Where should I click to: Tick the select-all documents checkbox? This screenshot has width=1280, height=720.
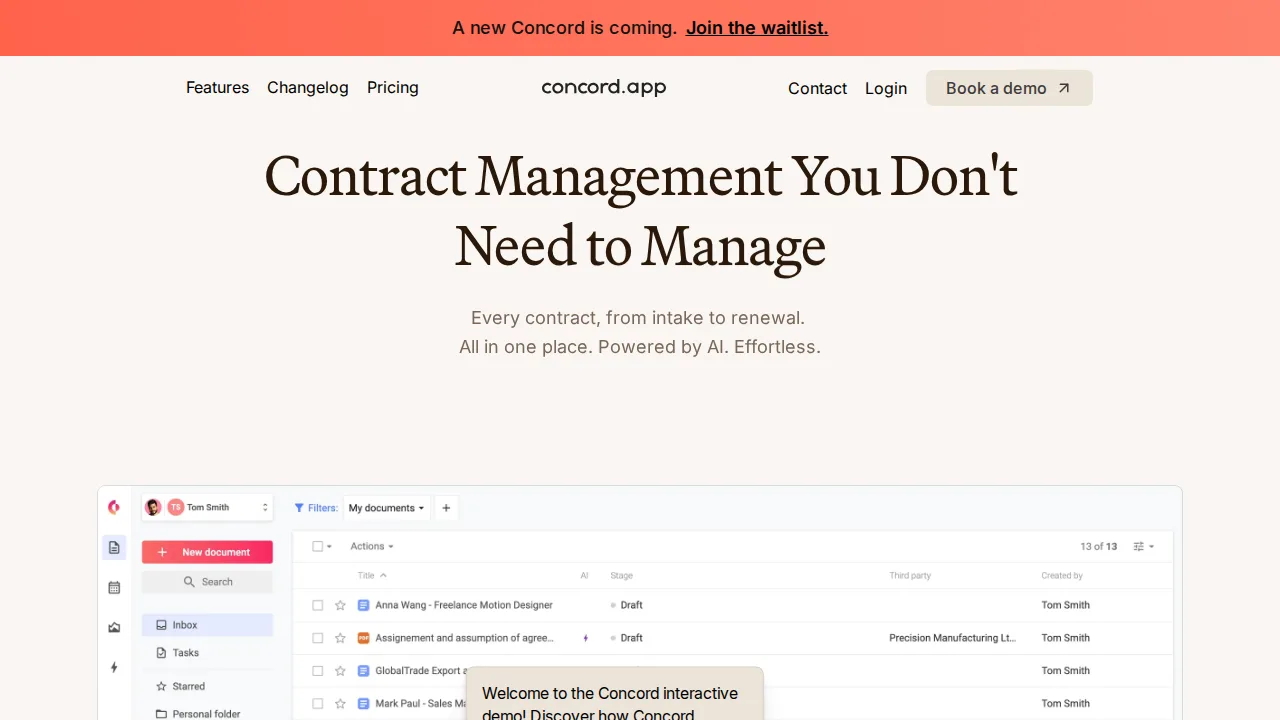pyautogui.click(x=318, y=547)
